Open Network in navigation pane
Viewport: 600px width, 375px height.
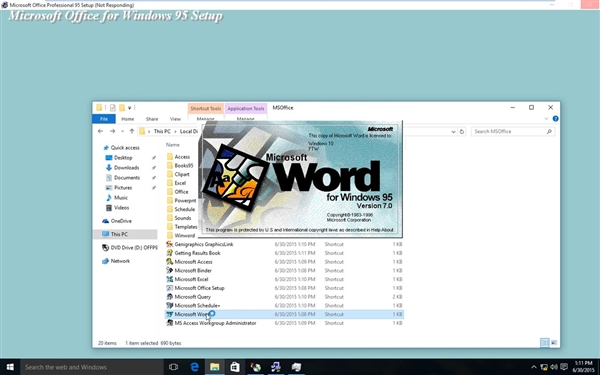pos(116,261)
